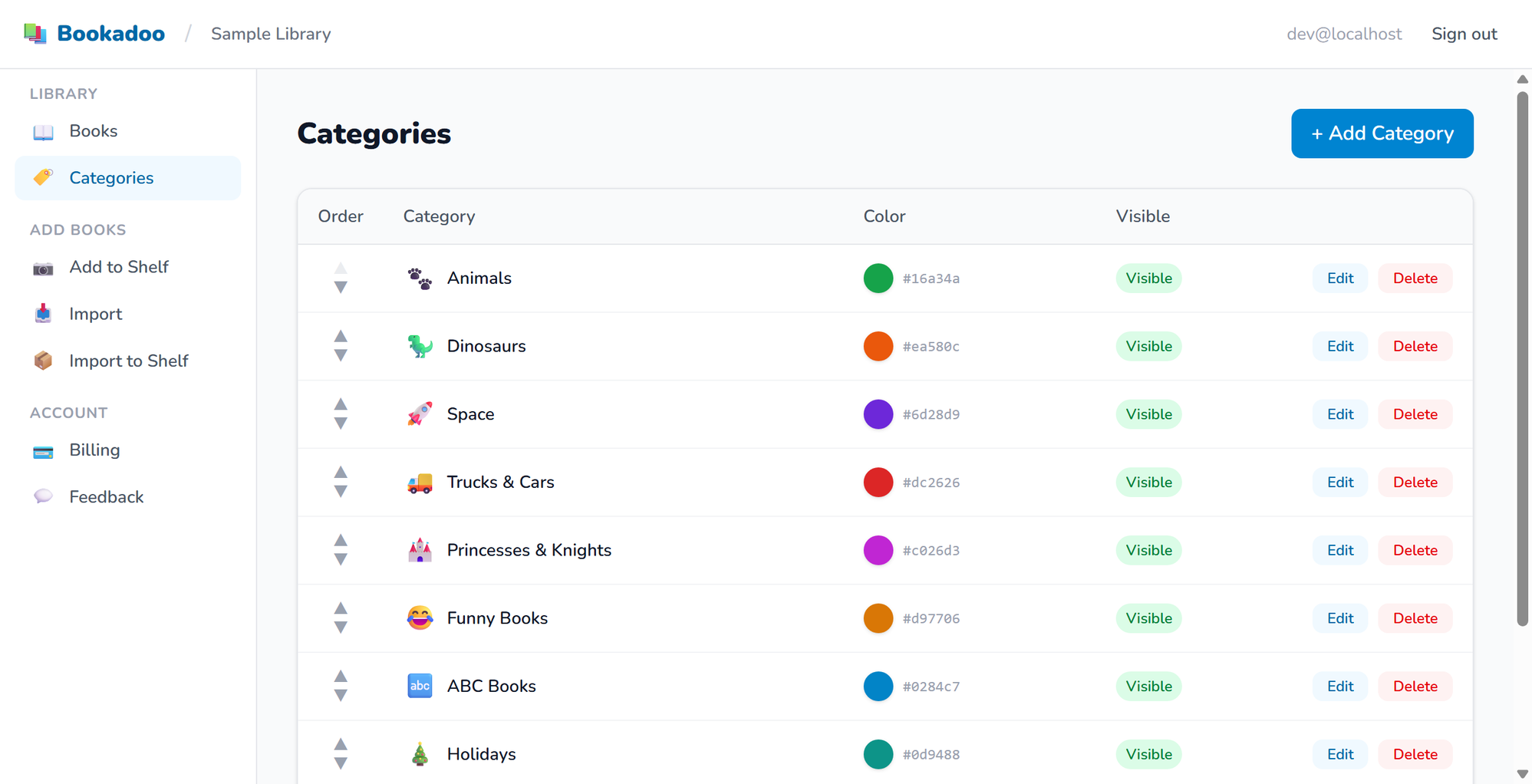Screen dimensions: 1532x784
Task: Click the Funny Books laughing emoji icon
Action: click(x=420, y=618)
